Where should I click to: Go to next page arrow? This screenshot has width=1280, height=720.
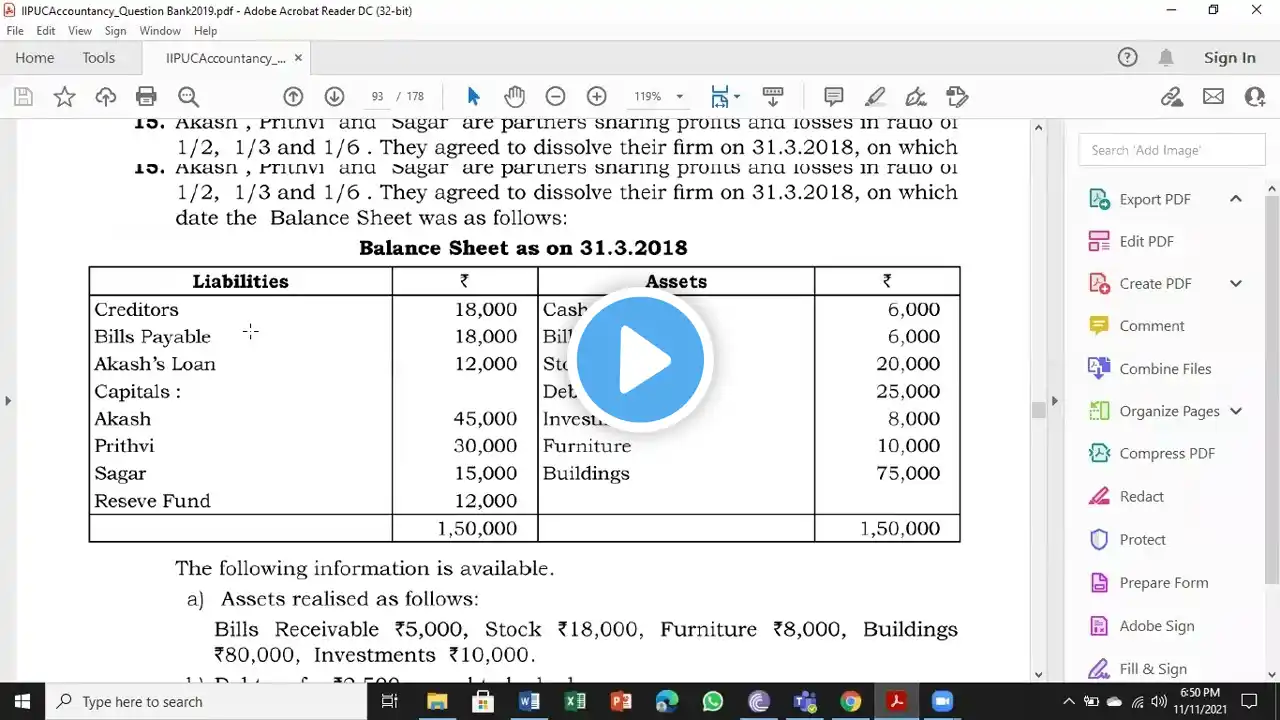click(x=335, y=97)
